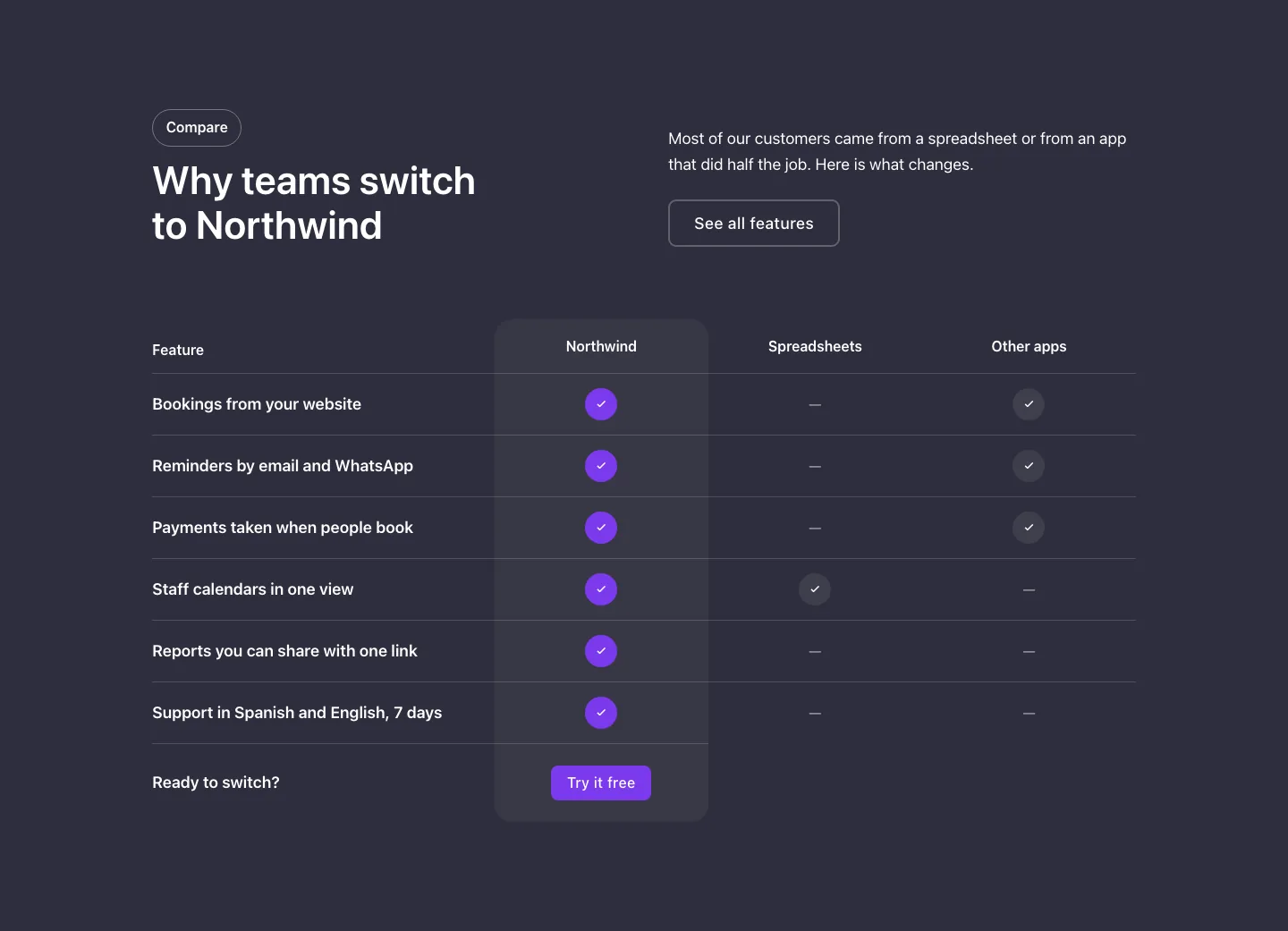1288x931 pixels.
Task: Select the Other apps column header
Action: coord(1029,346)
